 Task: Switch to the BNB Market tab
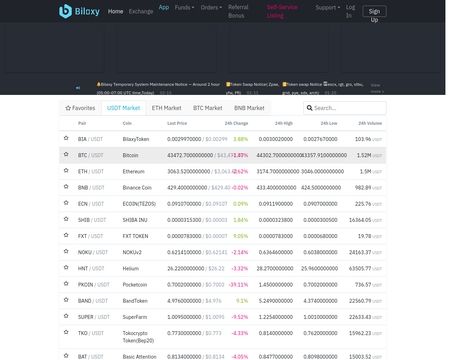(249, 108)
